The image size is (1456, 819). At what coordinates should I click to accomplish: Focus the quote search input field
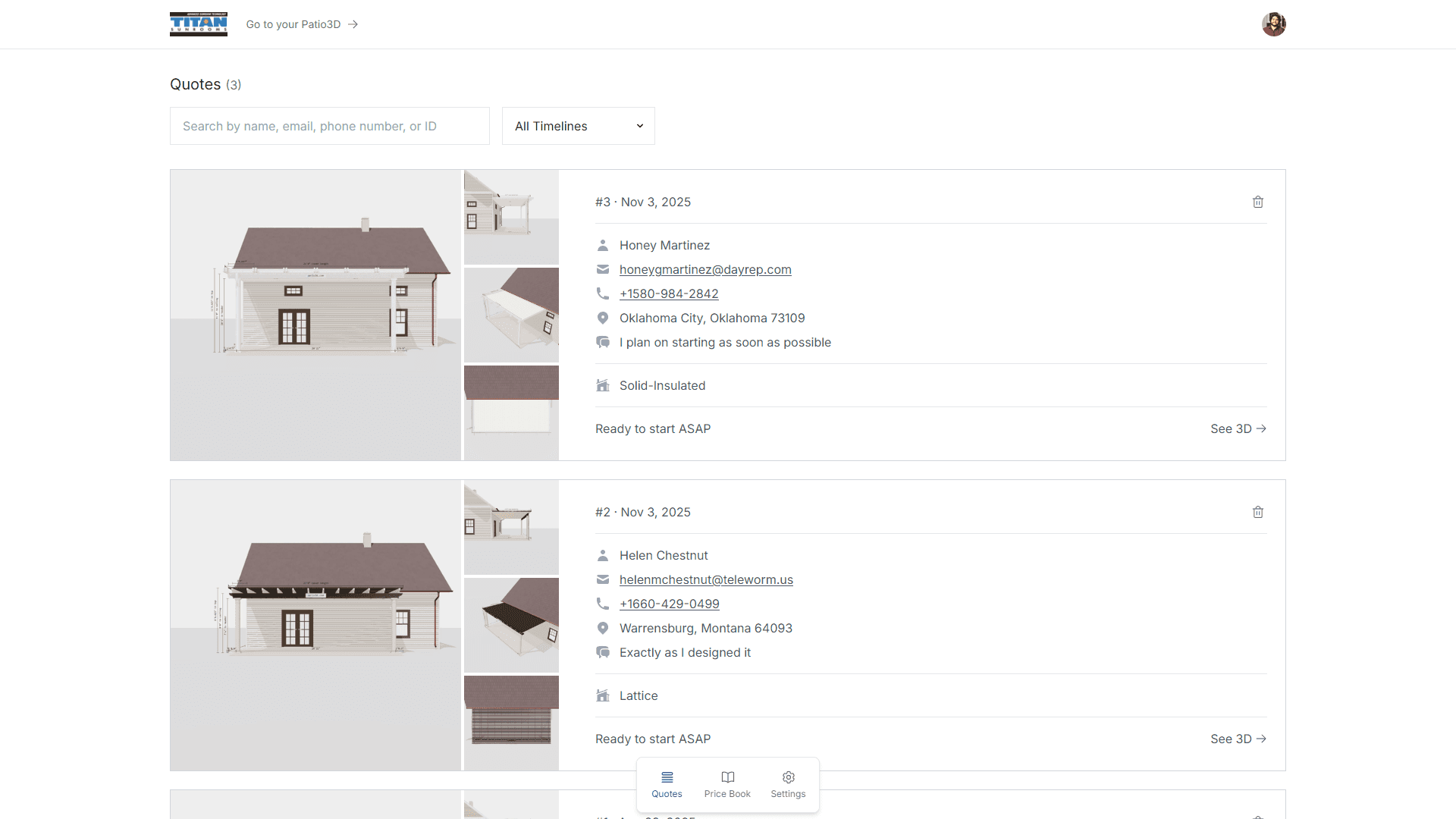point(329,126)
